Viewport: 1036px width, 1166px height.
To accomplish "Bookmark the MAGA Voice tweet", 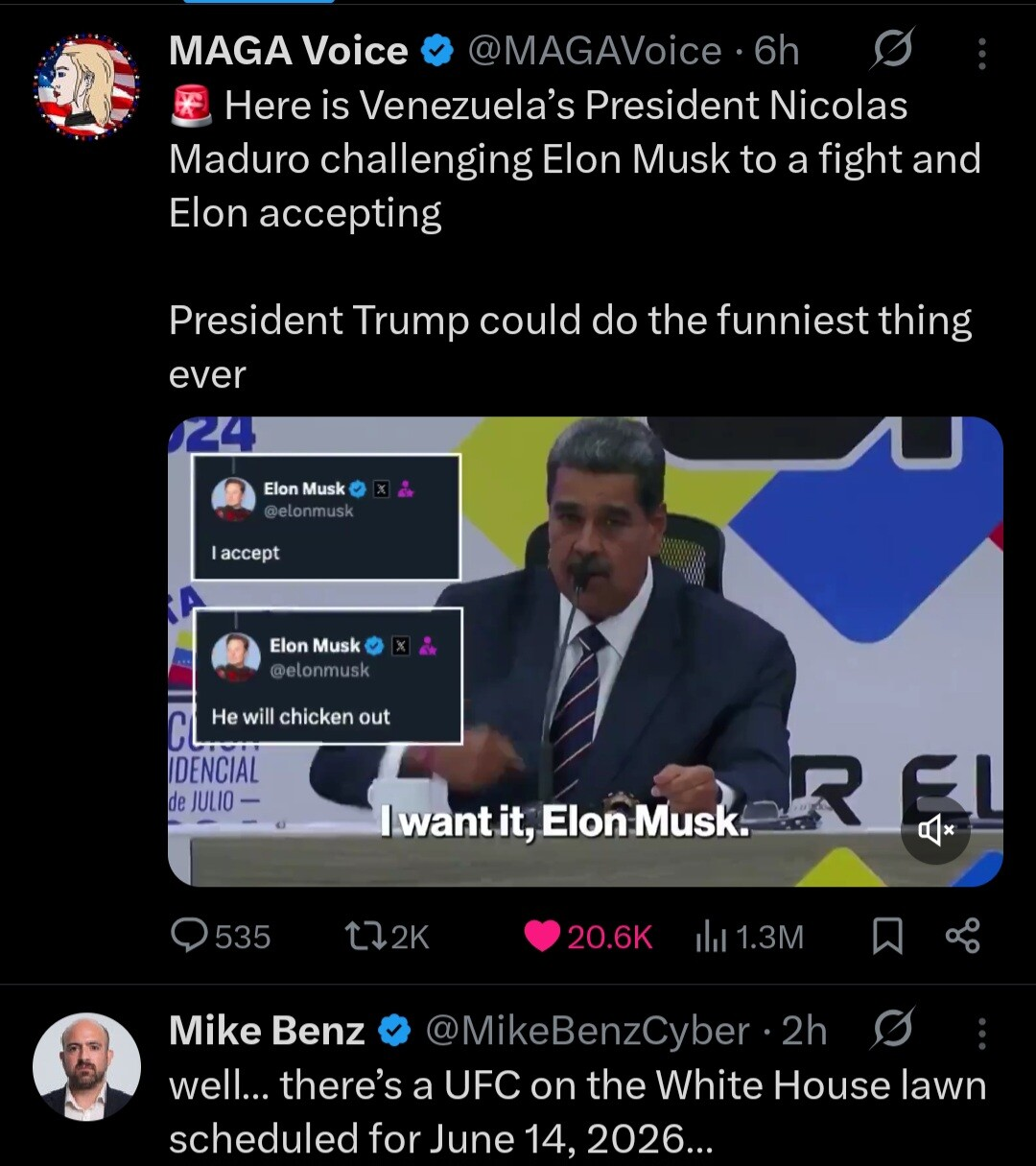I will point(884,937).
